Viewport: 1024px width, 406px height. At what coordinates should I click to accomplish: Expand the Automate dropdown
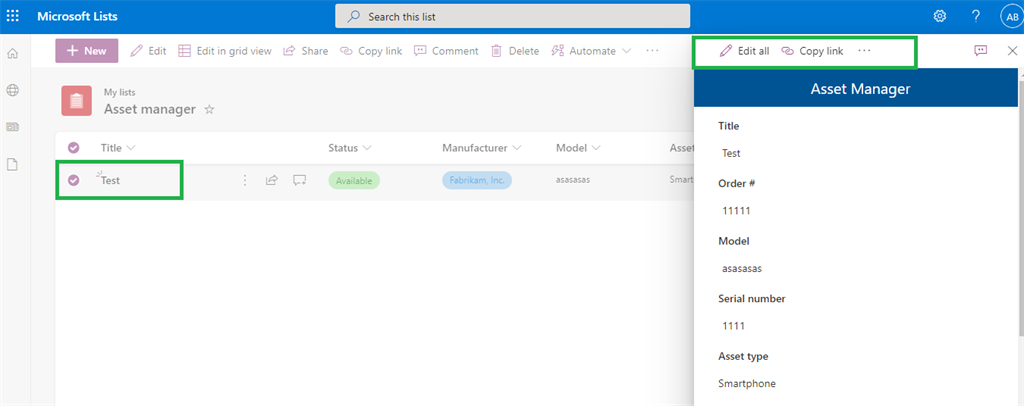pos(592,51)
